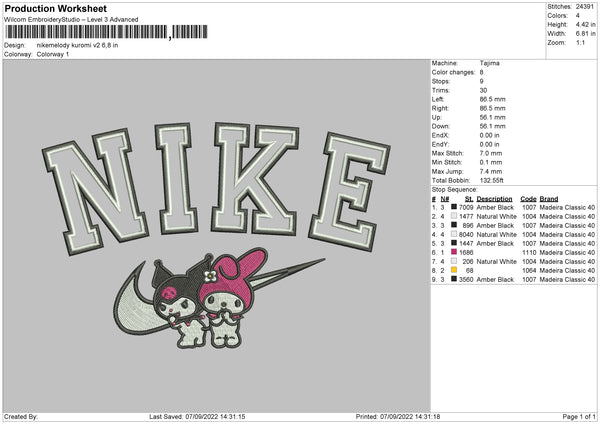
Task: Click the "Right:" label
Action: (440, 108)
